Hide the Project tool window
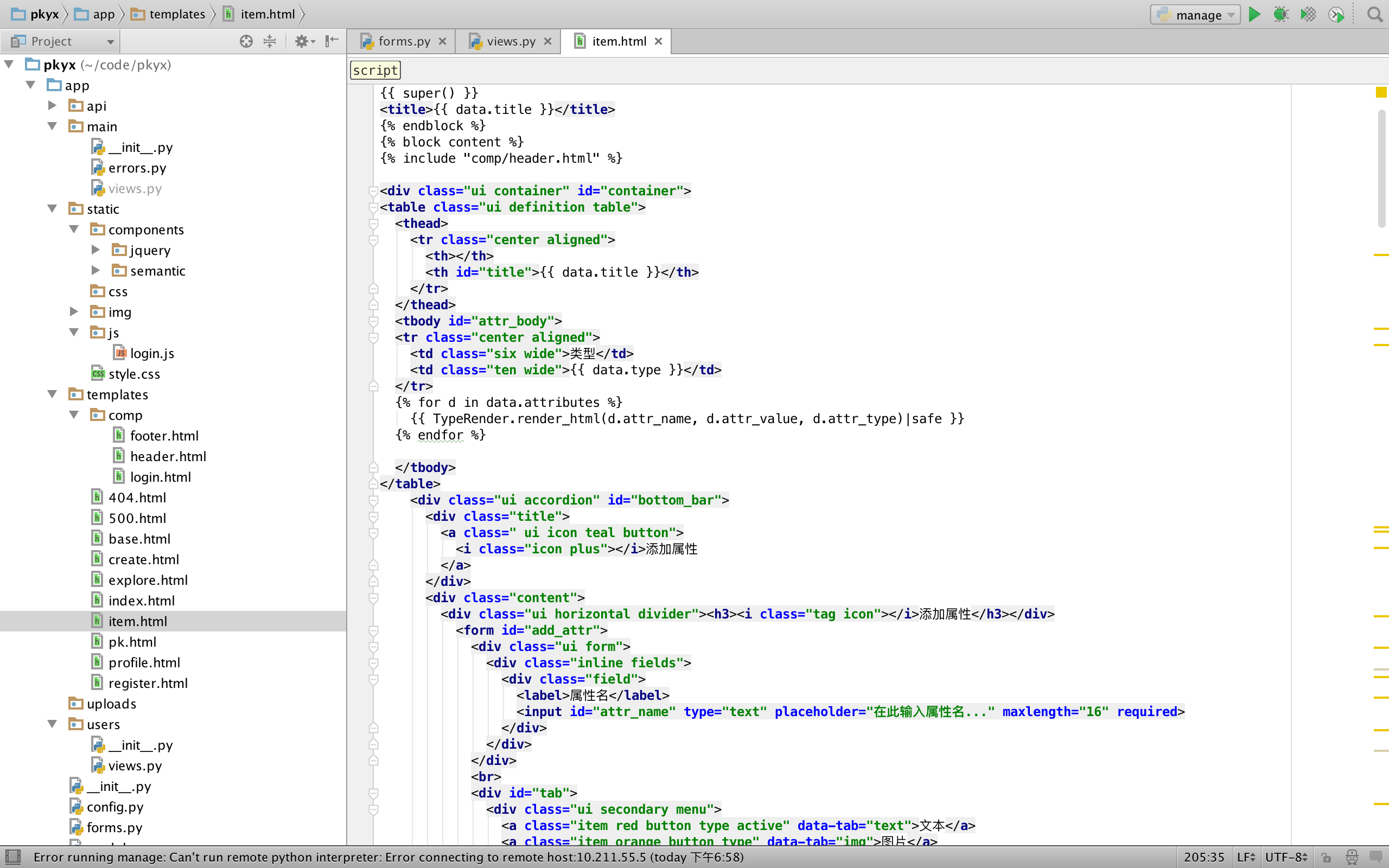Viewport: 1389px width, 868px height. click(332, 41)
